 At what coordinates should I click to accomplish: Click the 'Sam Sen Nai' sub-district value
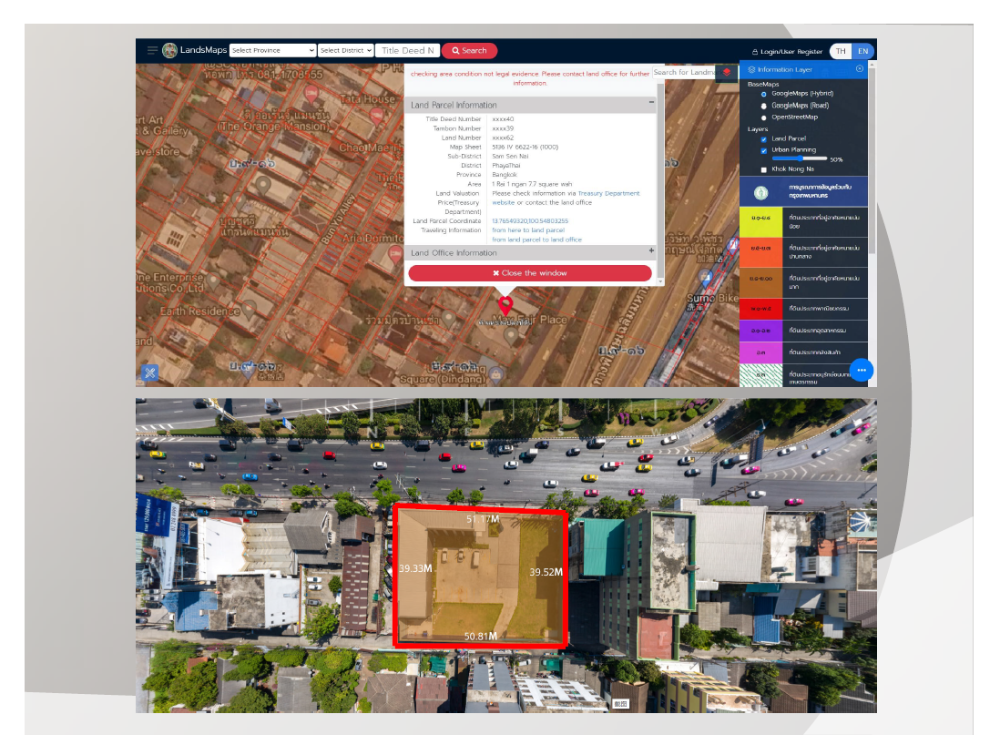[x=510, y=156]
